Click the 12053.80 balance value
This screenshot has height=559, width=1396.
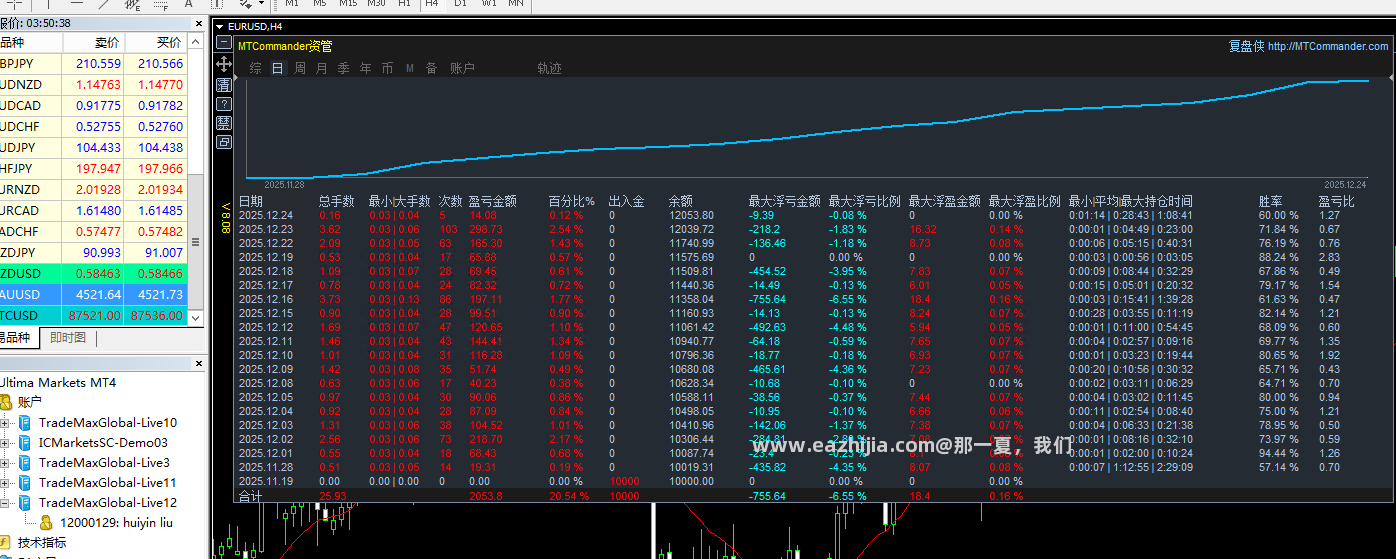coord(691,215)
